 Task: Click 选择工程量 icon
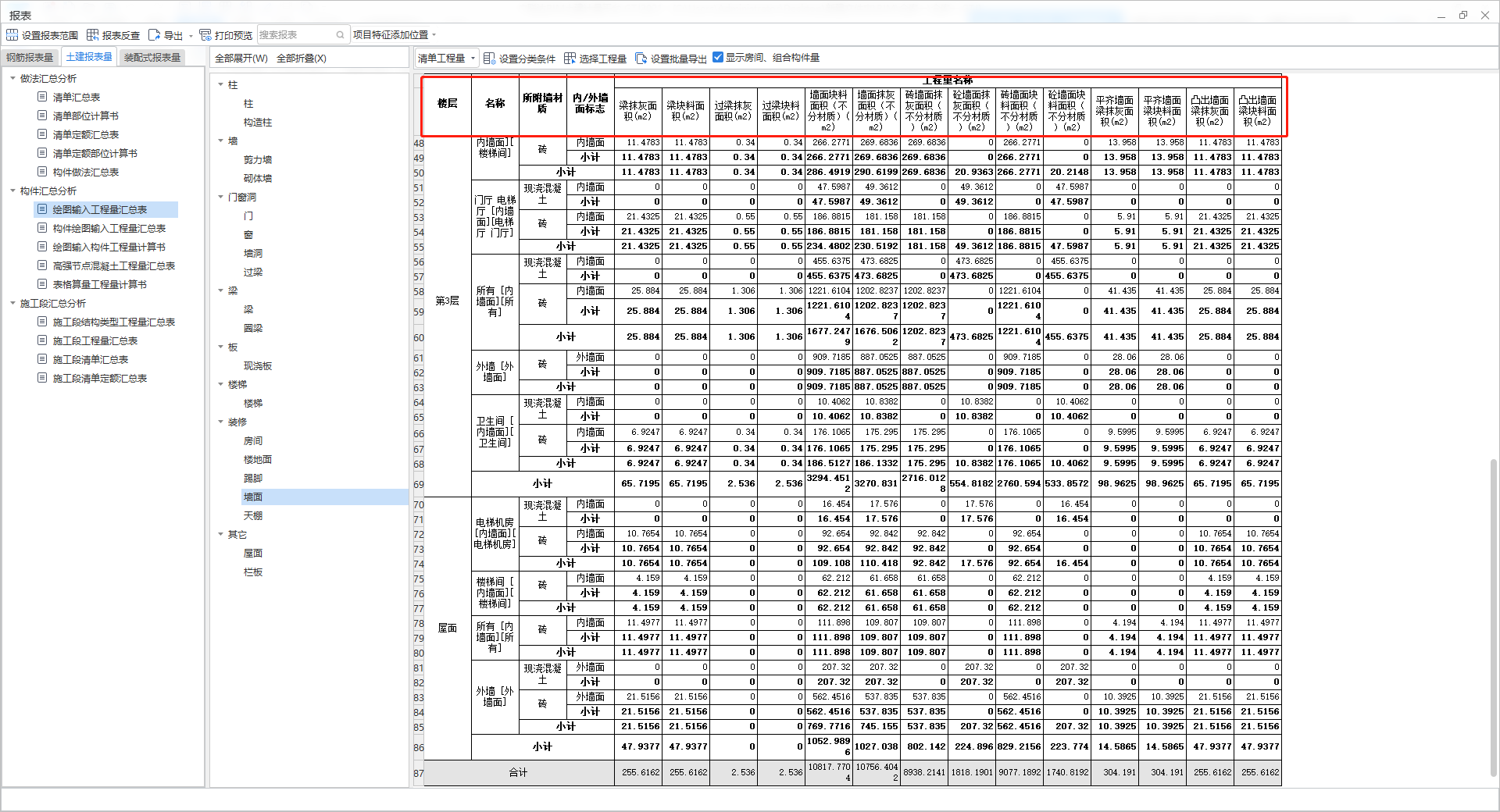click(x=570, y=59)
